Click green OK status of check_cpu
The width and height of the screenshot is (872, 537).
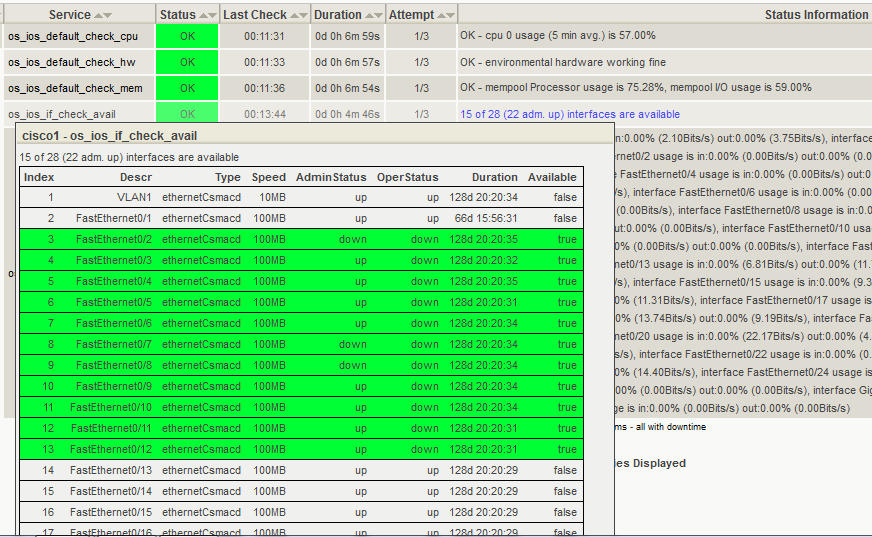(x=187, y=36)
